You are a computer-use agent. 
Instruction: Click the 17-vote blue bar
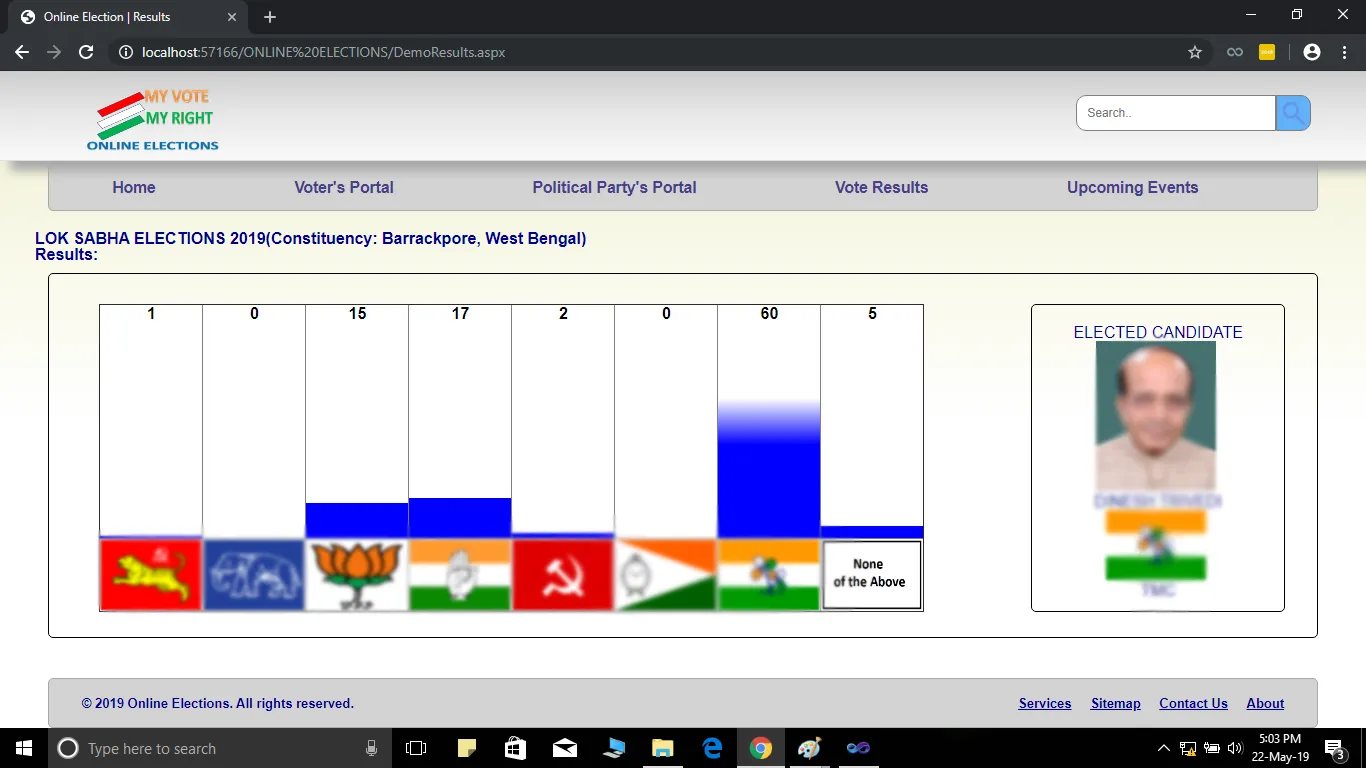coord(460,518)
